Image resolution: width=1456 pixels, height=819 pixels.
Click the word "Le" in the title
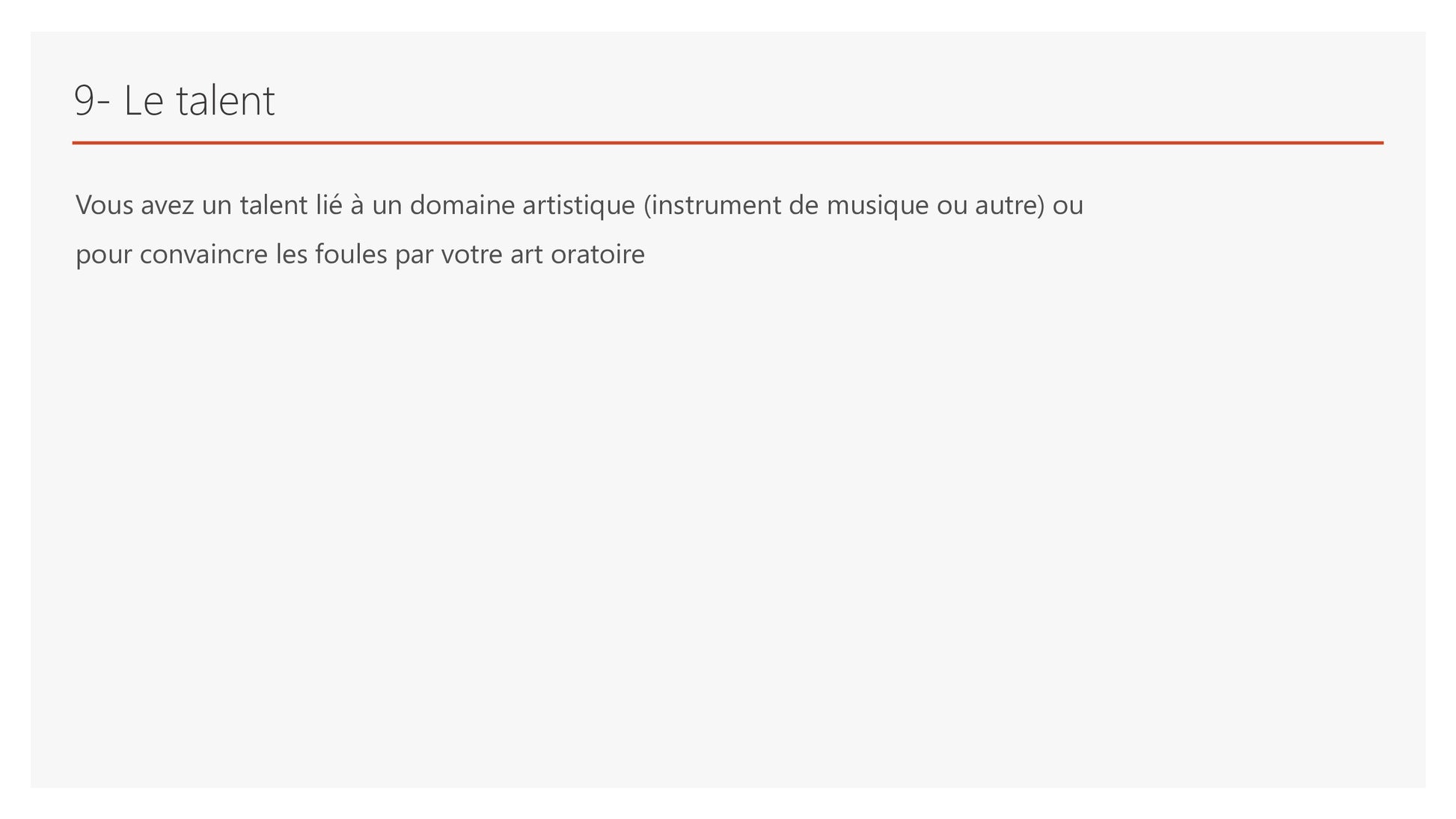point(144,100)
